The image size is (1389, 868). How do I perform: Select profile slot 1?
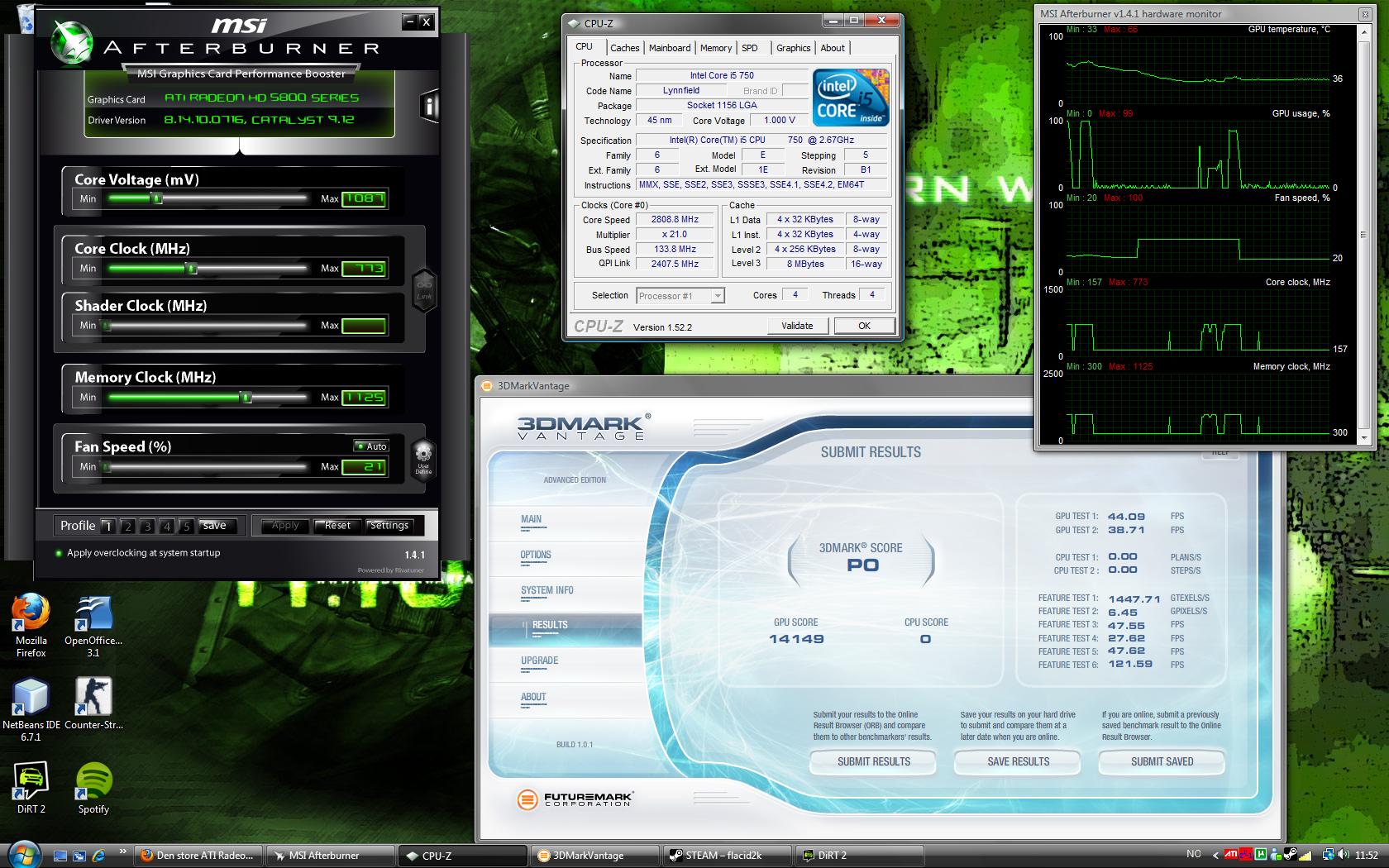click(x=108, y=526)
